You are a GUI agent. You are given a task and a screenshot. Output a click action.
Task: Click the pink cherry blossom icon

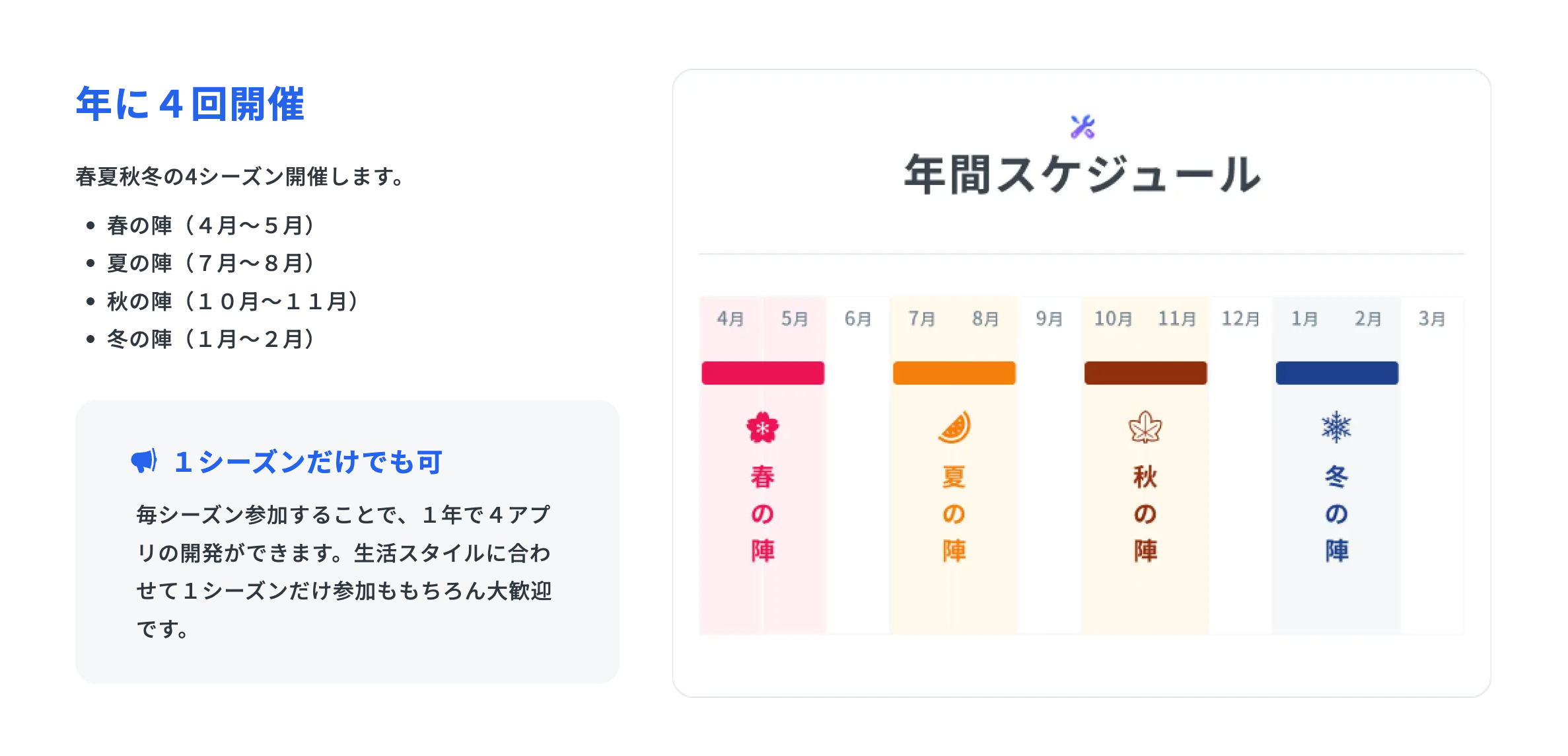pos(762,428)
